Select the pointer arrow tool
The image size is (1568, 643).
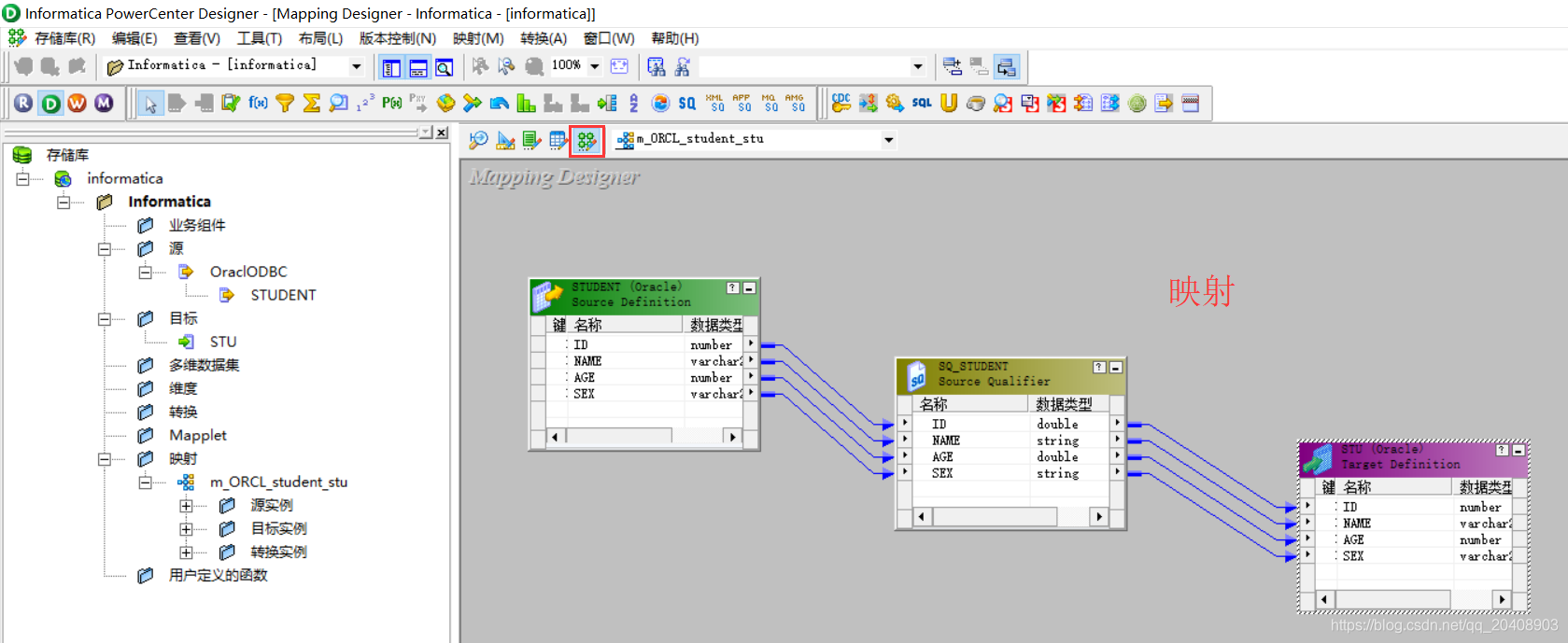tap(150, 103)
